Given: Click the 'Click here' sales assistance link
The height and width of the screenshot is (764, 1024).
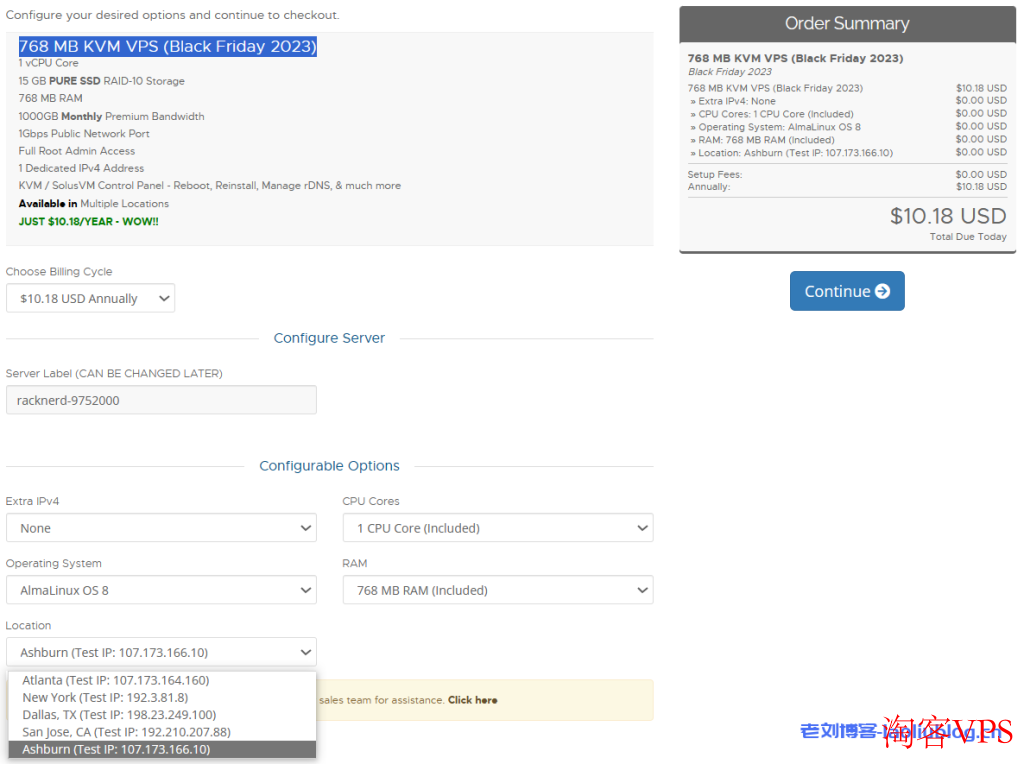Looking at the screenshot, I should coord(472,700).
